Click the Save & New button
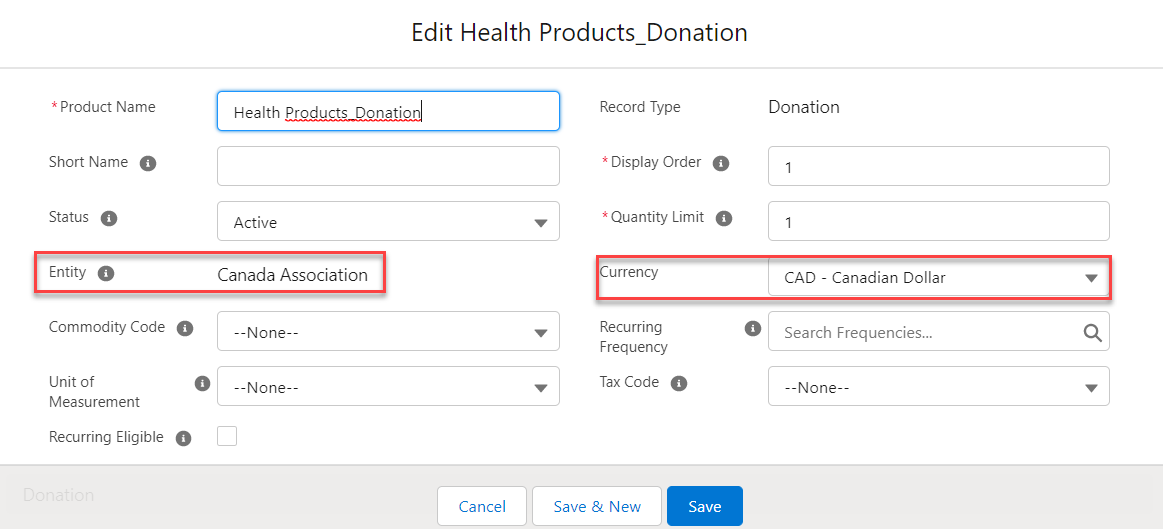This screenshot has width=1163, height=529. point(597,506)
